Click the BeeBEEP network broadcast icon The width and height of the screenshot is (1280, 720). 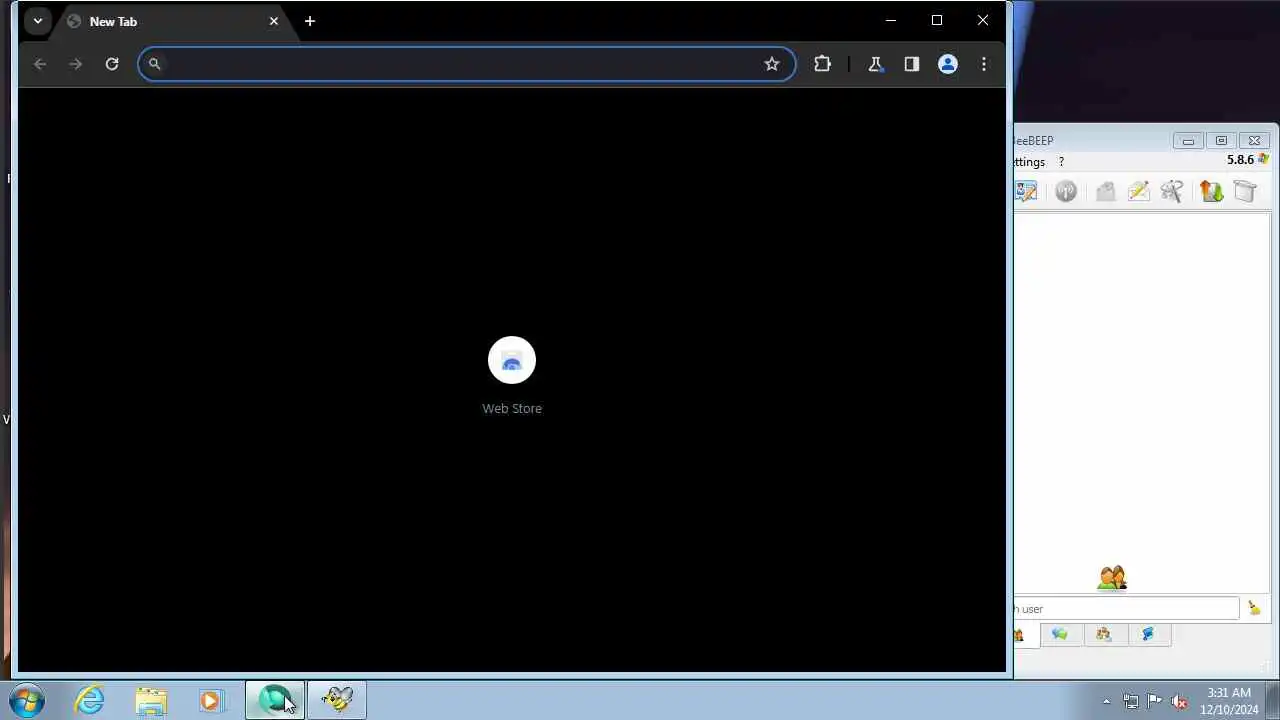(x=1066, y=191)
